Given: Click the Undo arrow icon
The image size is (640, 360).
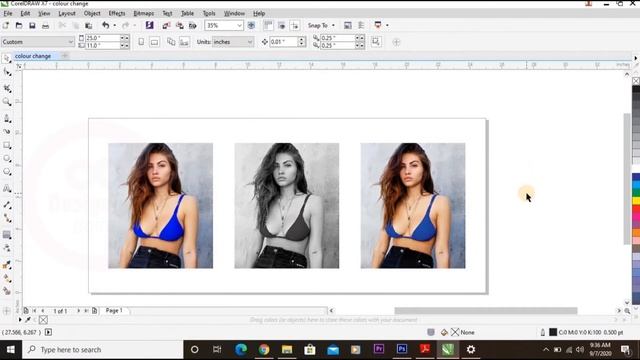Looking at the screenshot, I should [x=105, y=25].
